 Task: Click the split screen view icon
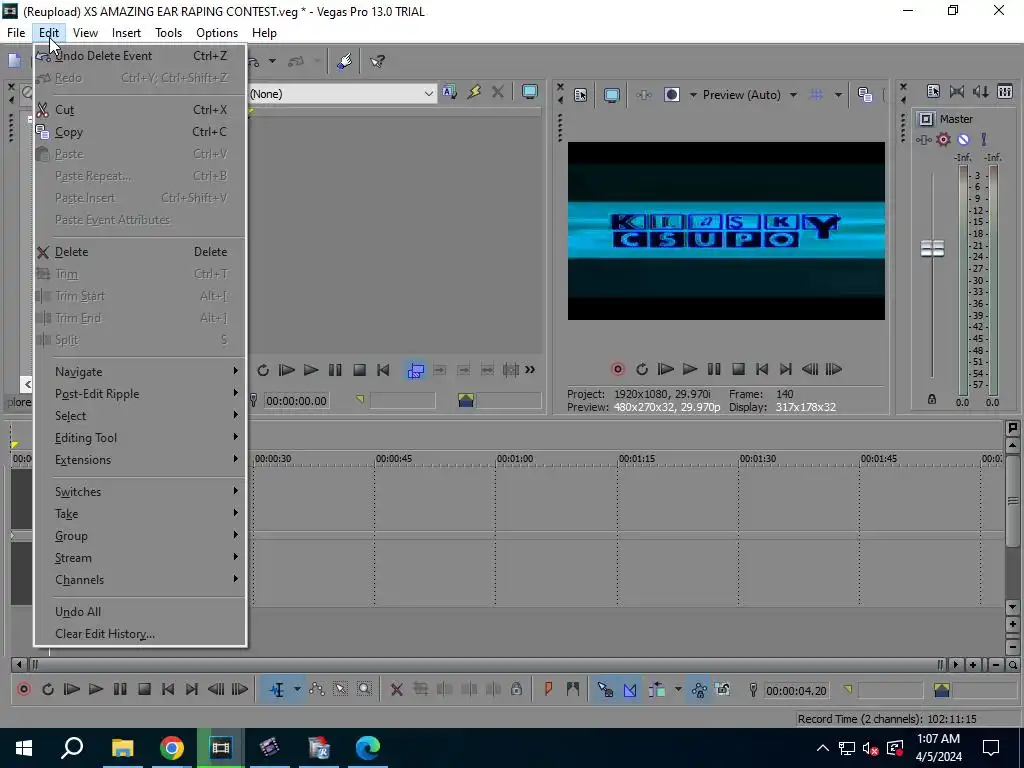[x=671, y=95]
